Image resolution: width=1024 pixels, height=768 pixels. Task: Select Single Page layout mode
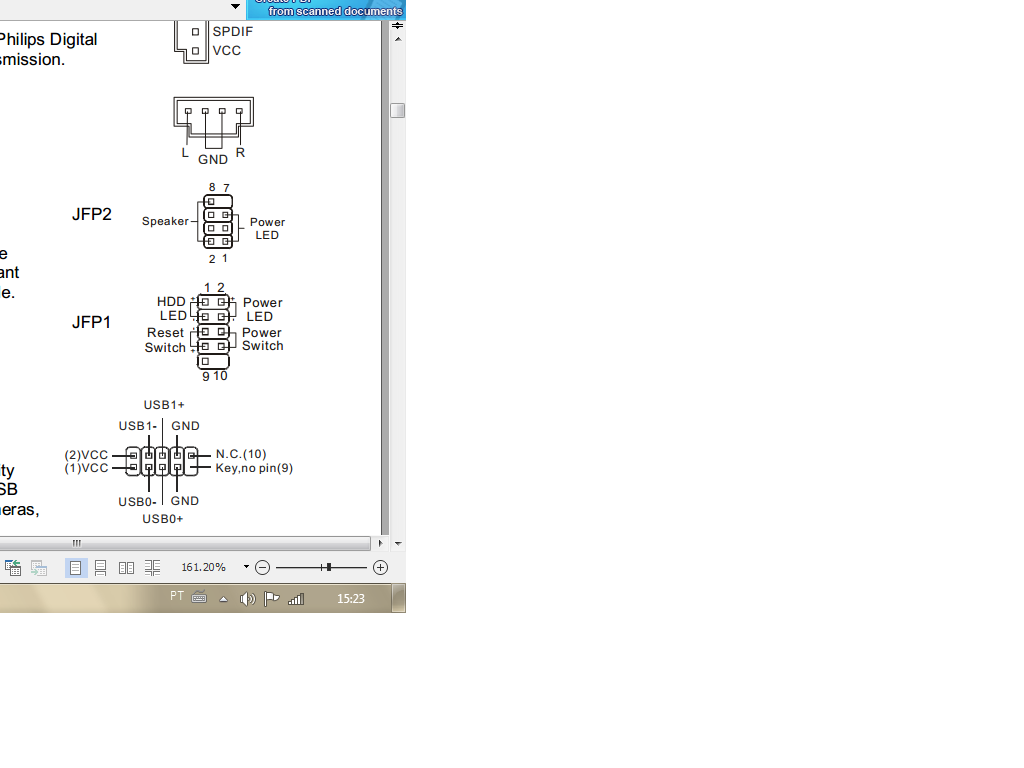click(76, 568)
